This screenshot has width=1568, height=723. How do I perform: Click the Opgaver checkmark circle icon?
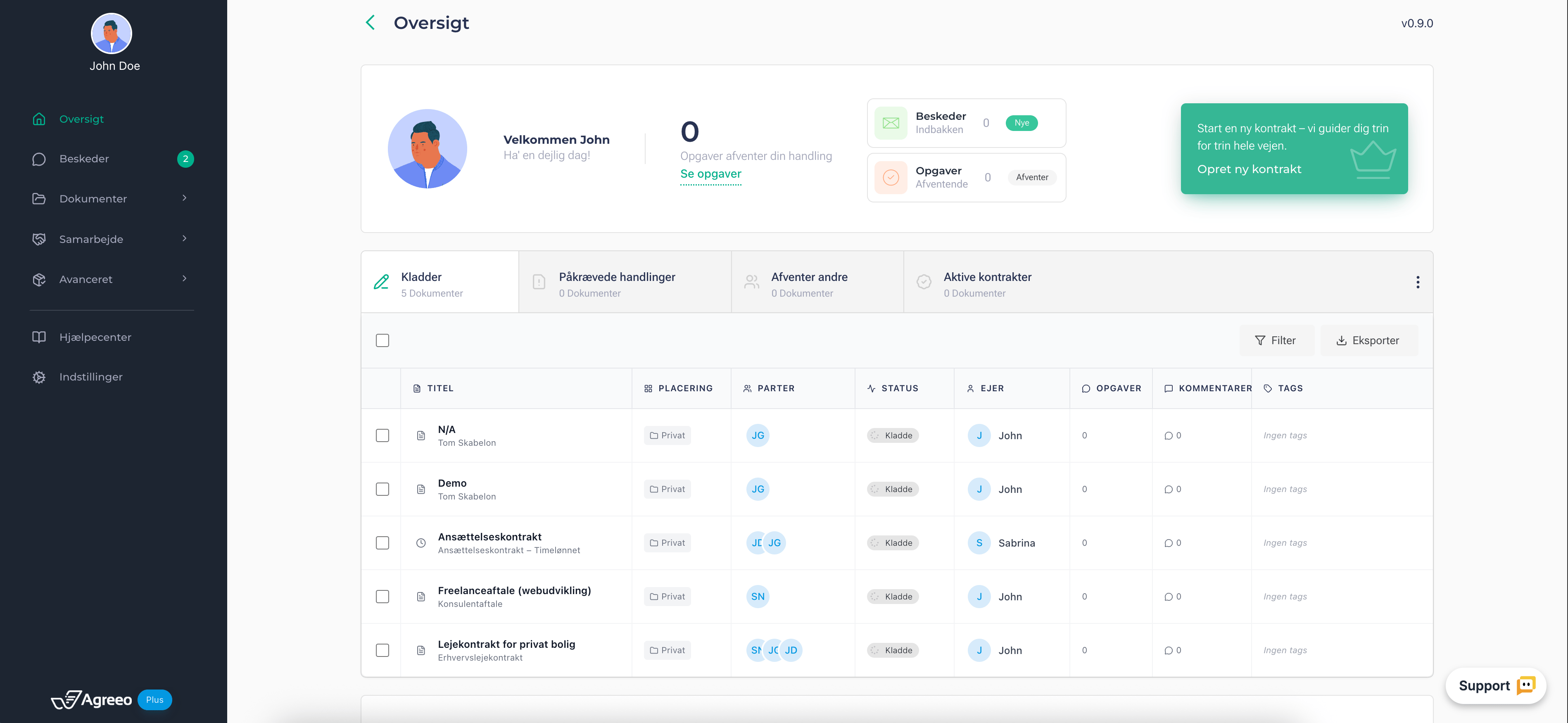tap(891, 178)
